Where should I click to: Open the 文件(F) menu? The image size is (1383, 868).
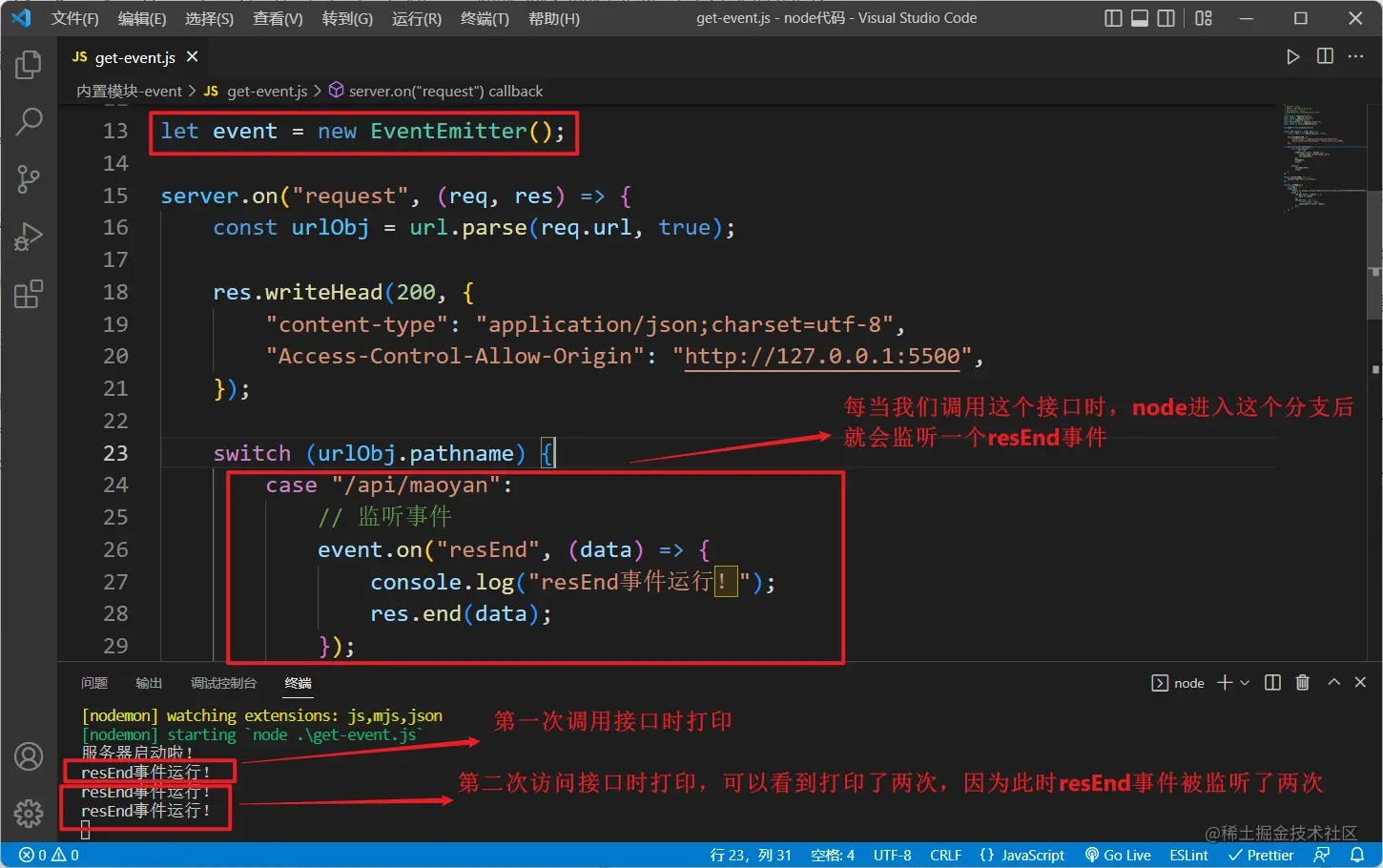[x=75, y=17]
